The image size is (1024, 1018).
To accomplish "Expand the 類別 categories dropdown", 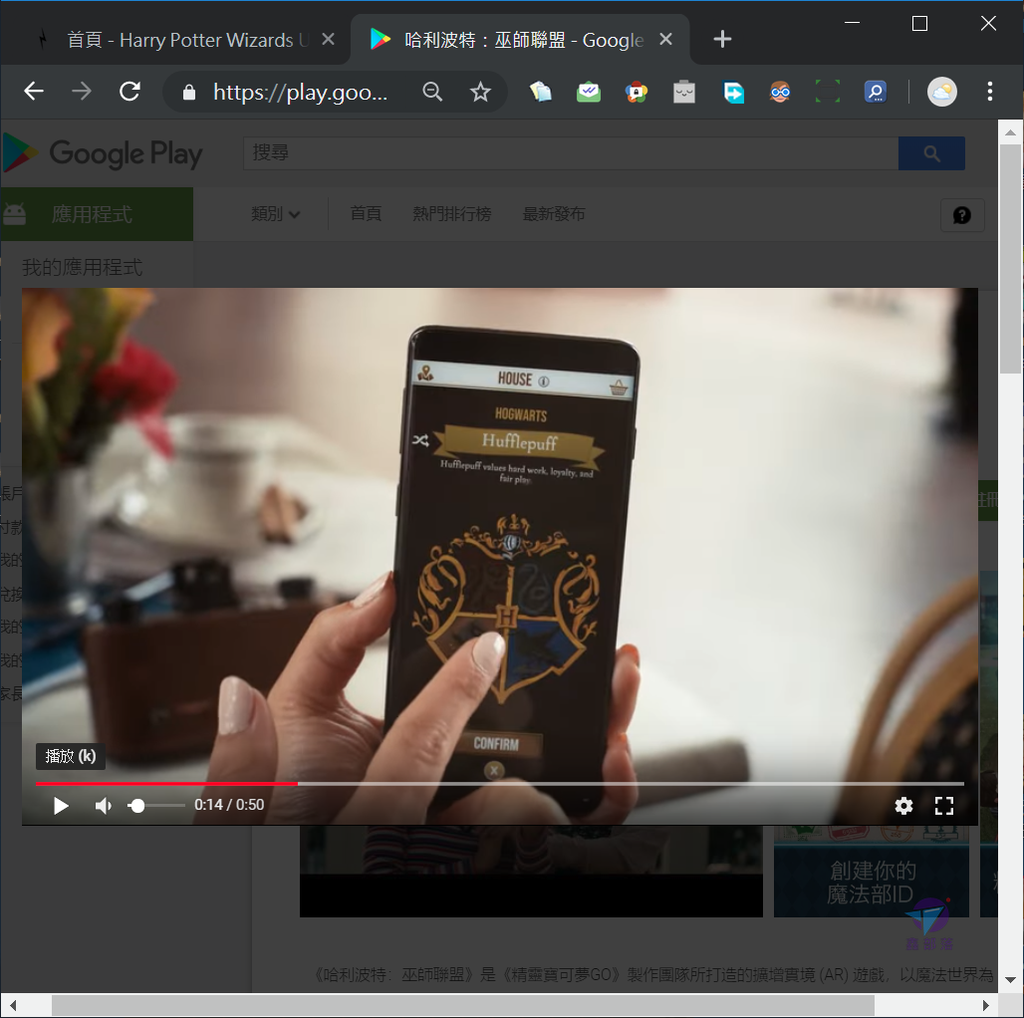I will [275, 214].
